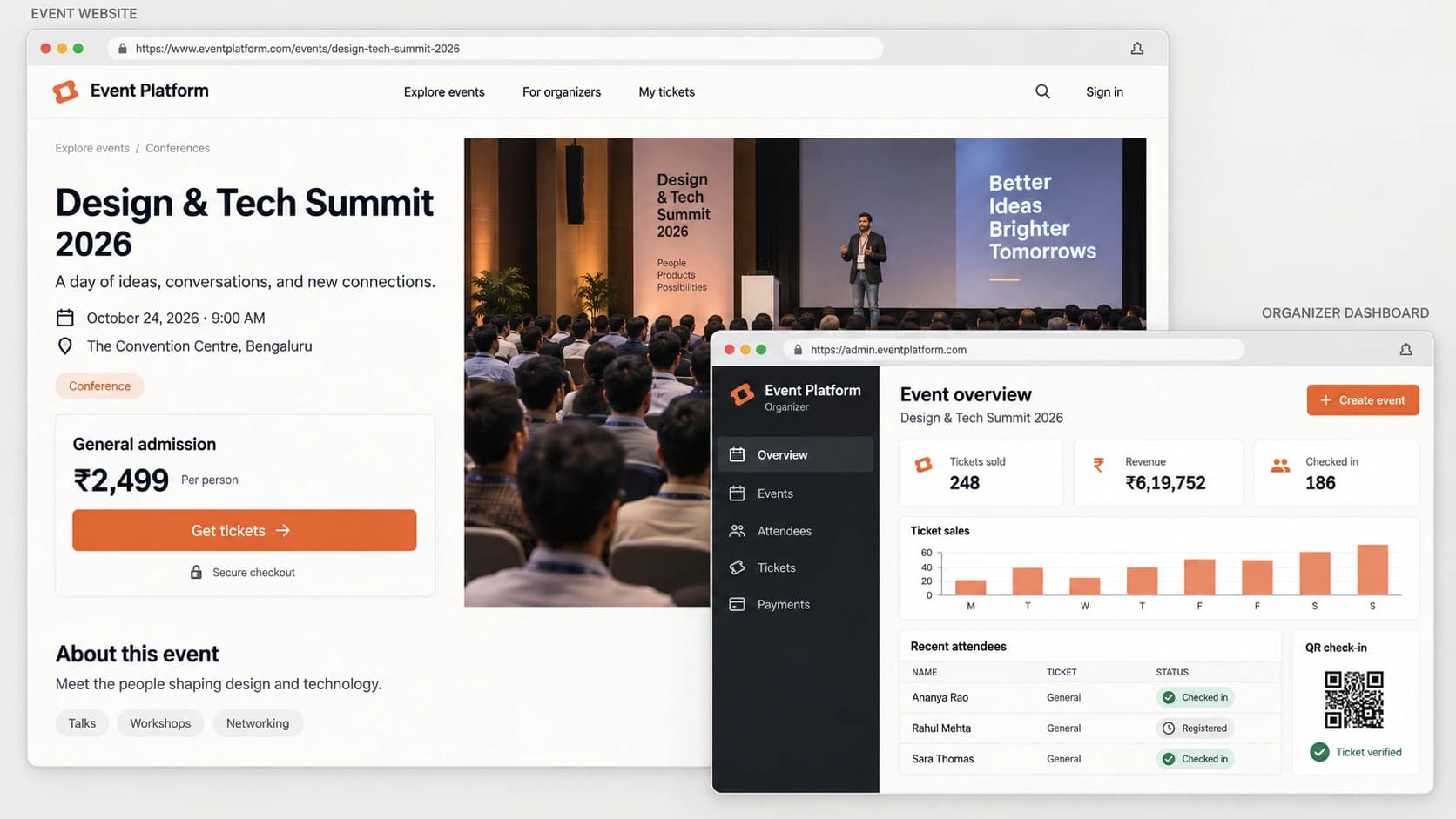Image resolution: width=1456 pixels, height=819 pixels.
Task: Click the Create event button
Action: coord(1363,400)
